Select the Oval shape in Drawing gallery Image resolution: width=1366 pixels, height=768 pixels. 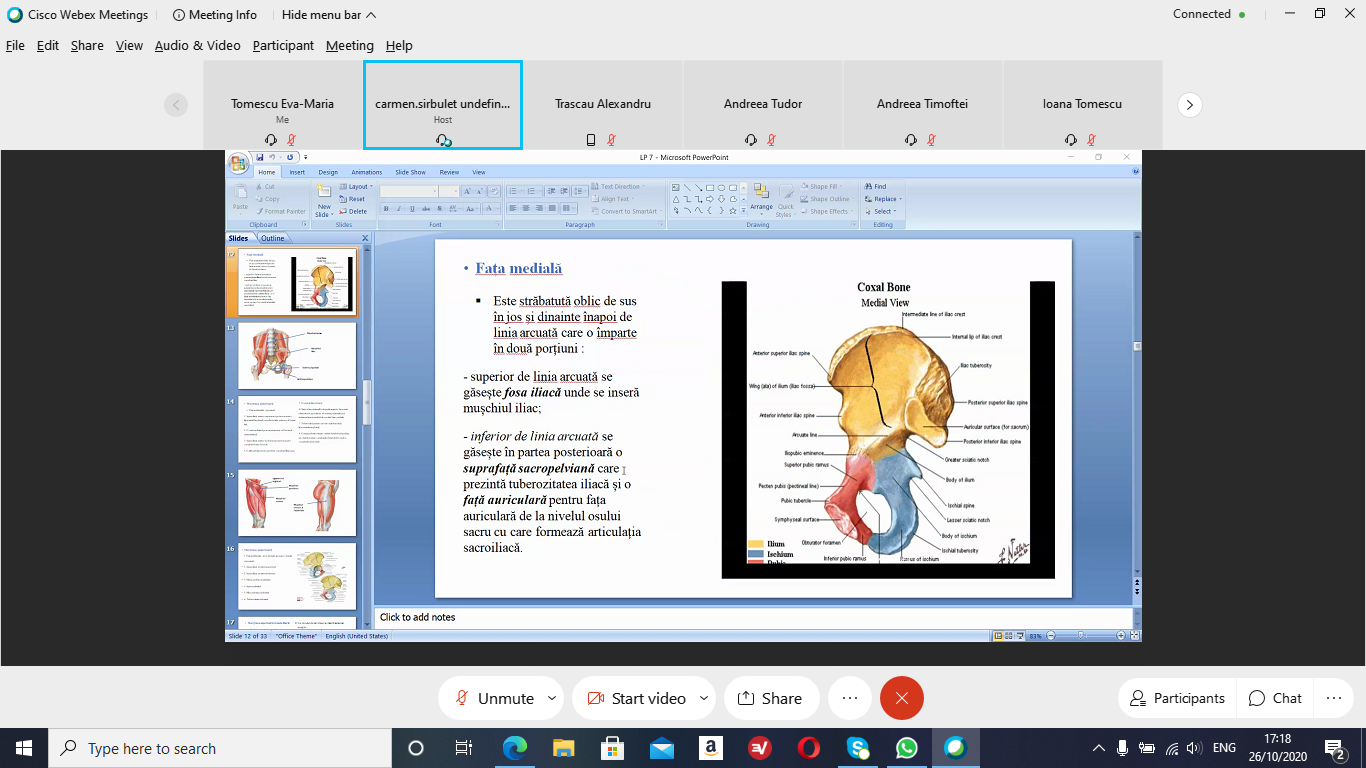coord(722,187)
